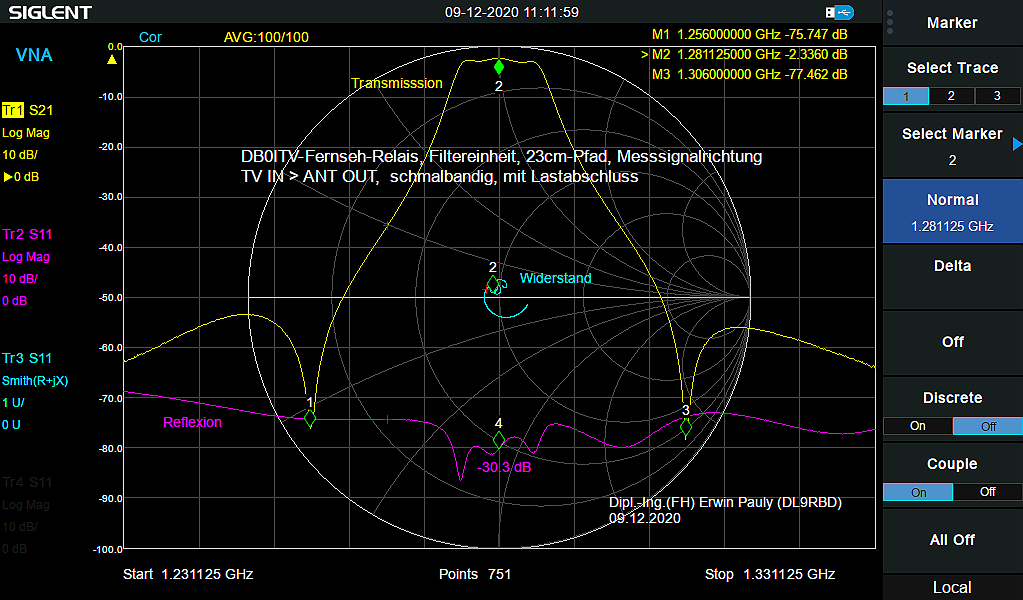Click the three-dot handle beside the Marker title
This screenshot has height=600, width=1023.
pos(890,22)
